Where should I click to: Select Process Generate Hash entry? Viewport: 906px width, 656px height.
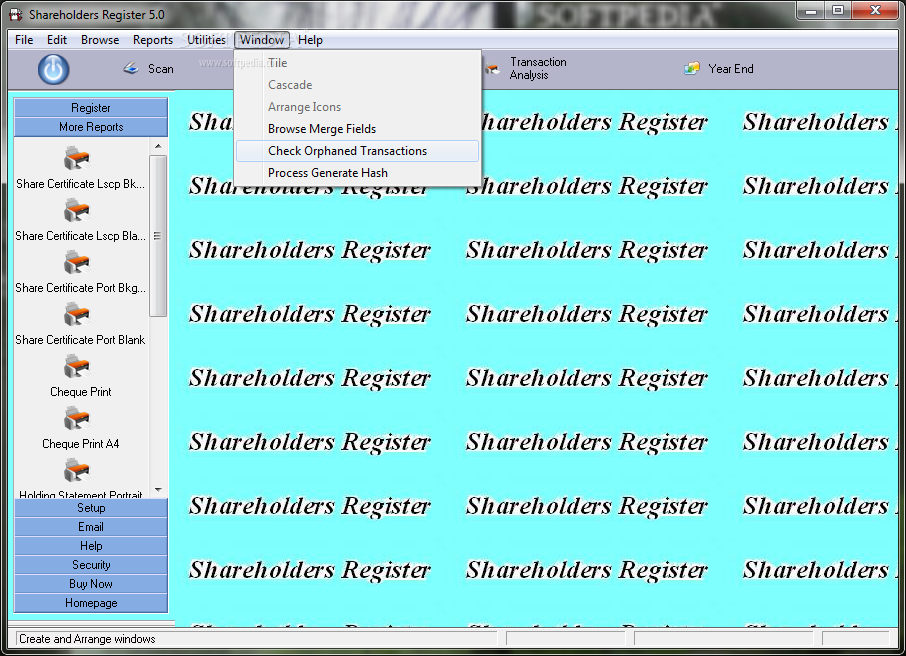point(357,173)
